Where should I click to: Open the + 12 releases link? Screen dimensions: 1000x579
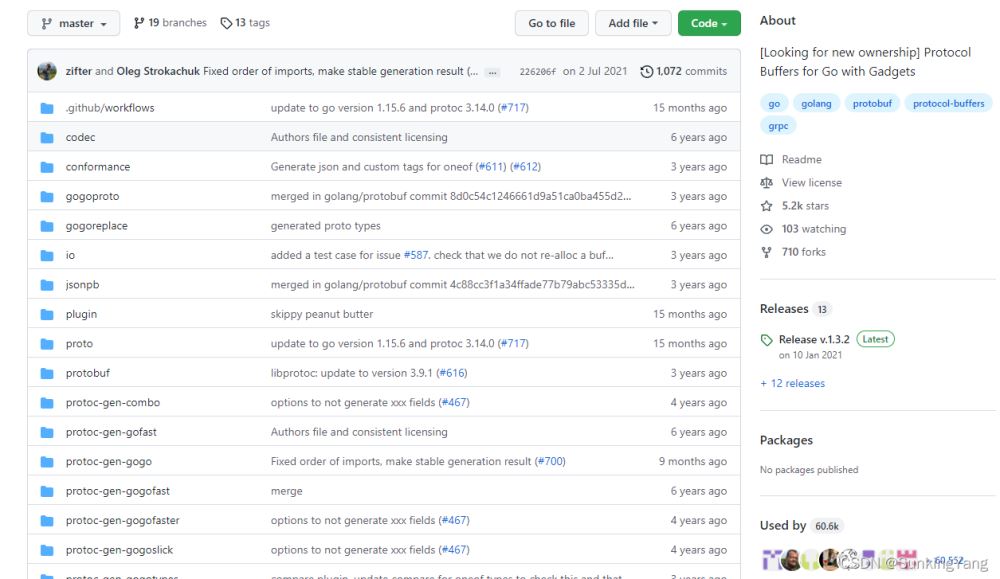tap(792, 383)
